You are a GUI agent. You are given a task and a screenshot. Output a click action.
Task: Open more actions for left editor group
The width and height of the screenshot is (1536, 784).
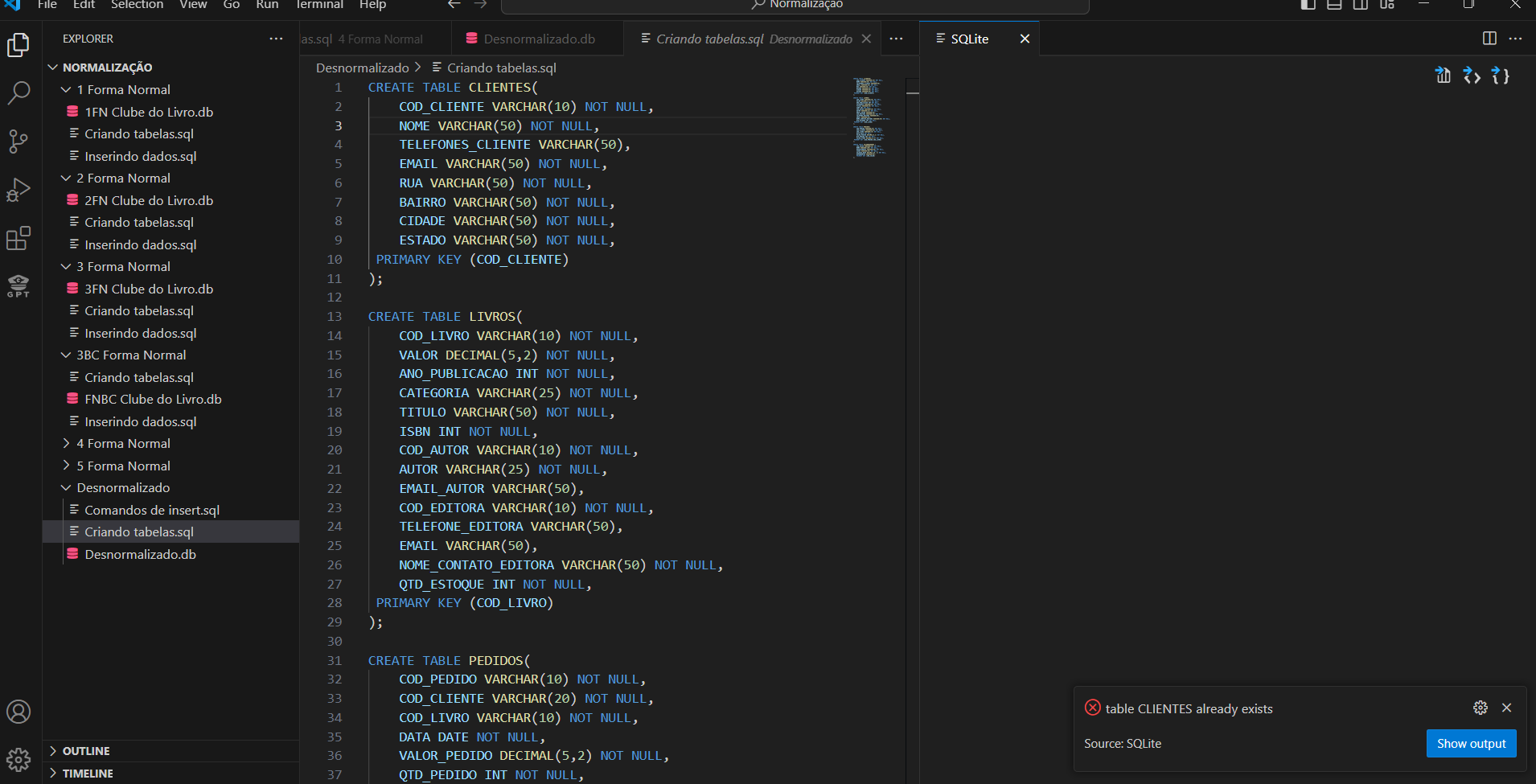pyautogui.click(x=896, y=39)
